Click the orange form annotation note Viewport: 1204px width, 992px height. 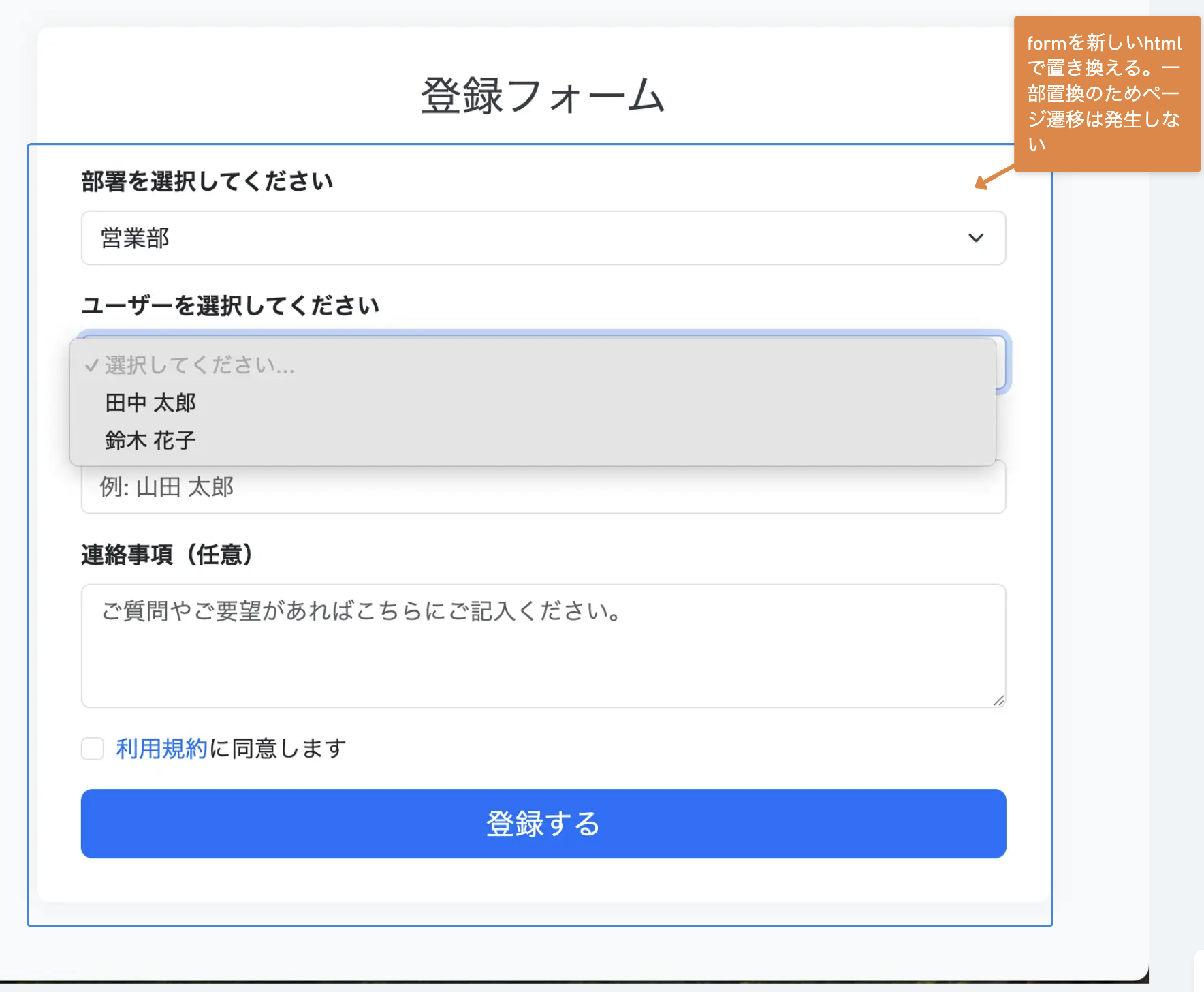(1107, 94)
